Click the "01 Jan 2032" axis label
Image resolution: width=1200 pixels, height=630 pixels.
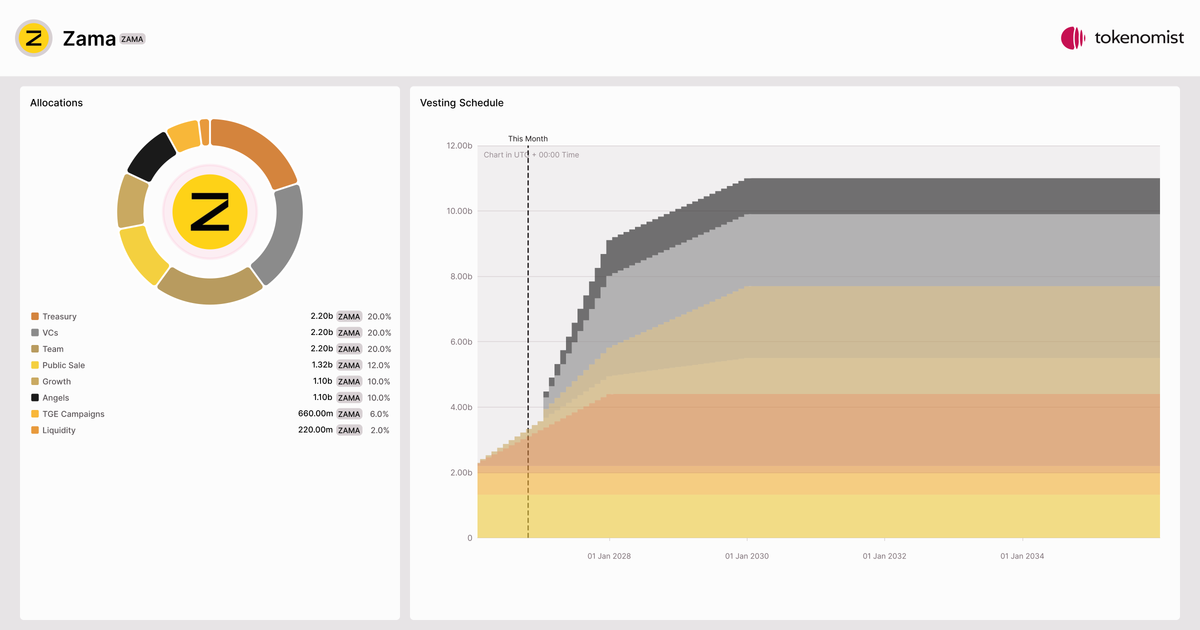pos(885,556)
